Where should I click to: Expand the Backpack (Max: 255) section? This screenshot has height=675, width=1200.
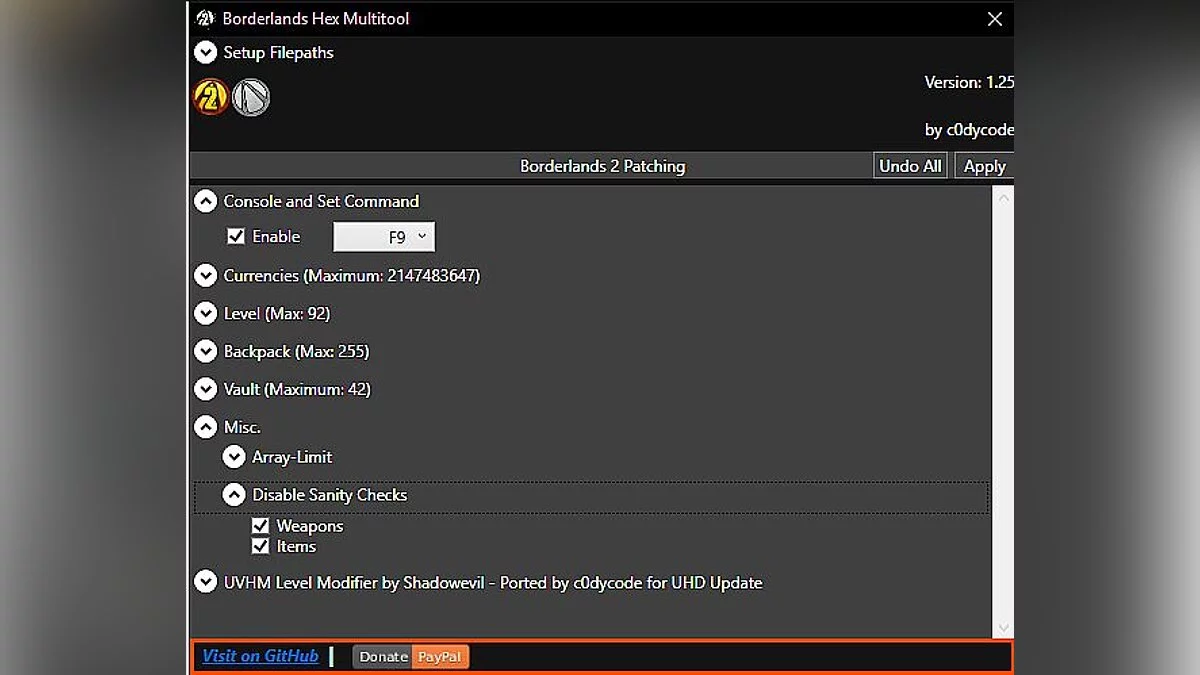click(206, 351)
